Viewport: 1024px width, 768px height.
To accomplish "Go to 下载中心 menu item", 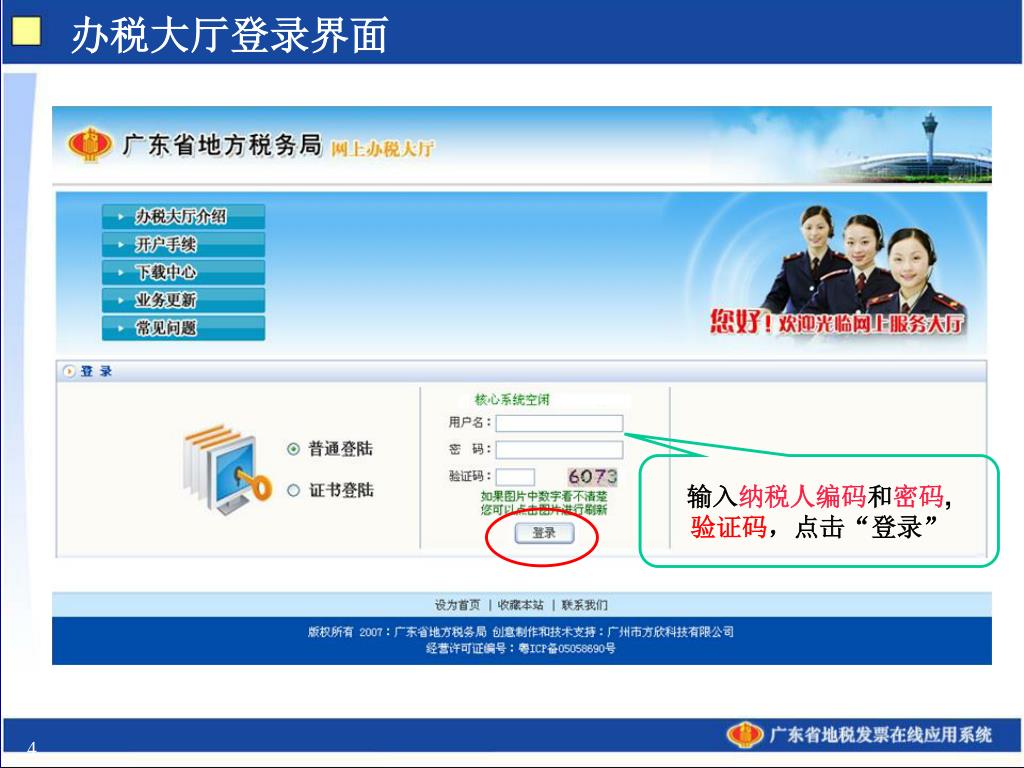I will point(184,272).
